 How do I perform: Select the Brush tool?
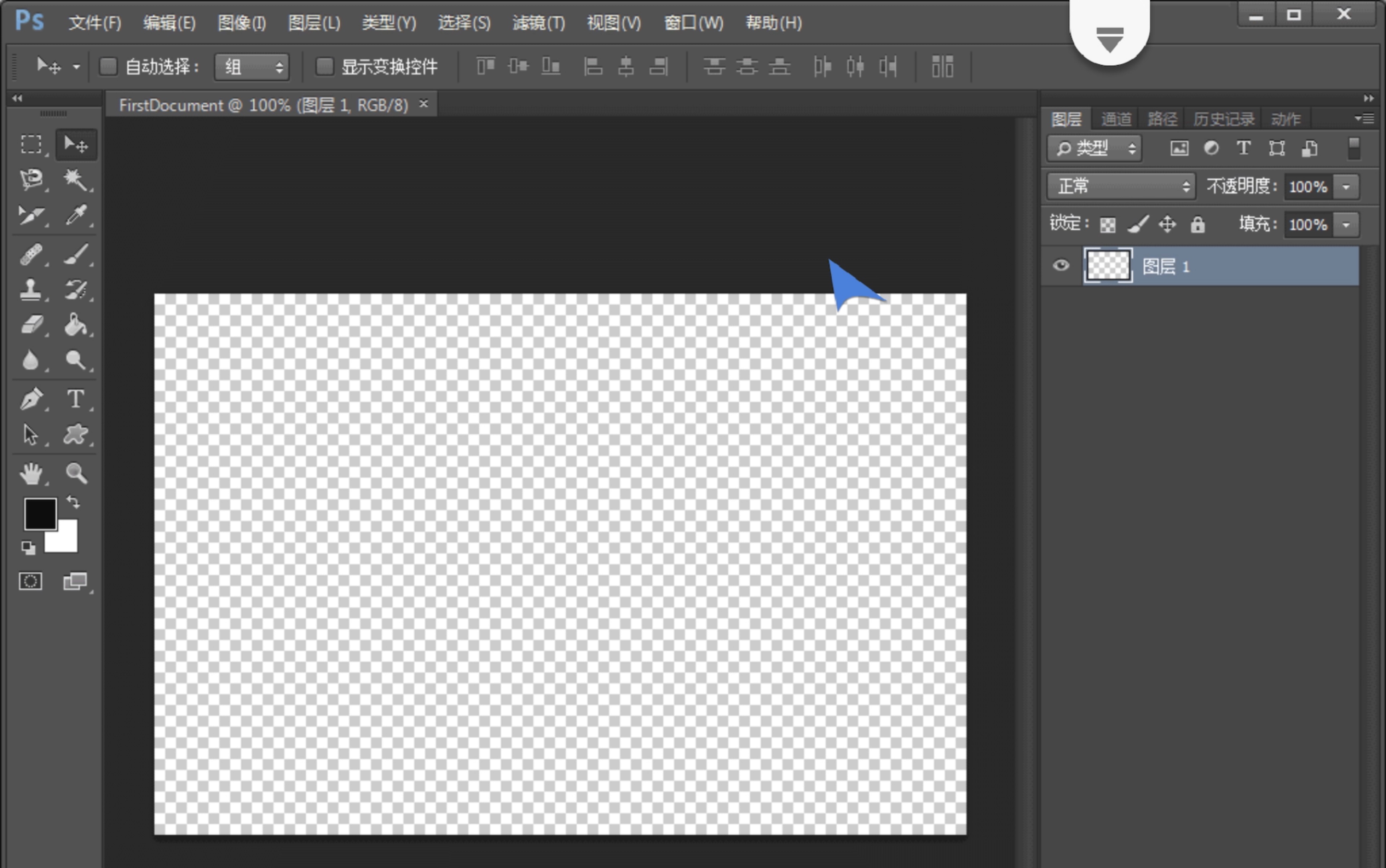pos(76,254)
